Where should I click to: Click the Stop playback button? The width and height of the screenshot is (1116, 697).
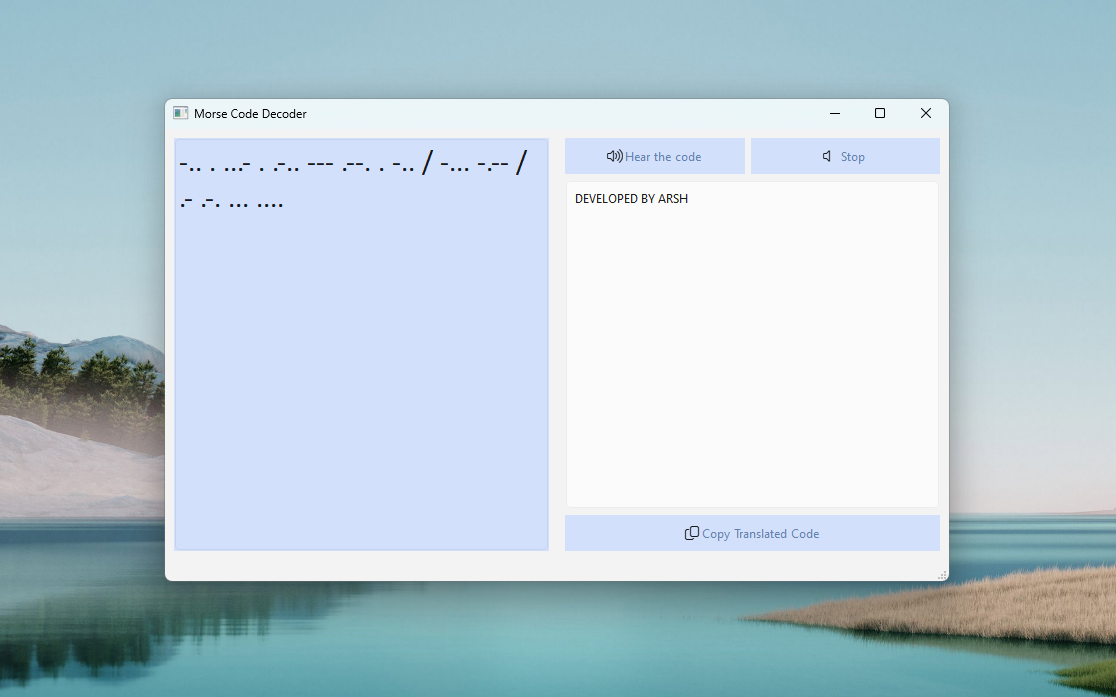pos(845,156)
